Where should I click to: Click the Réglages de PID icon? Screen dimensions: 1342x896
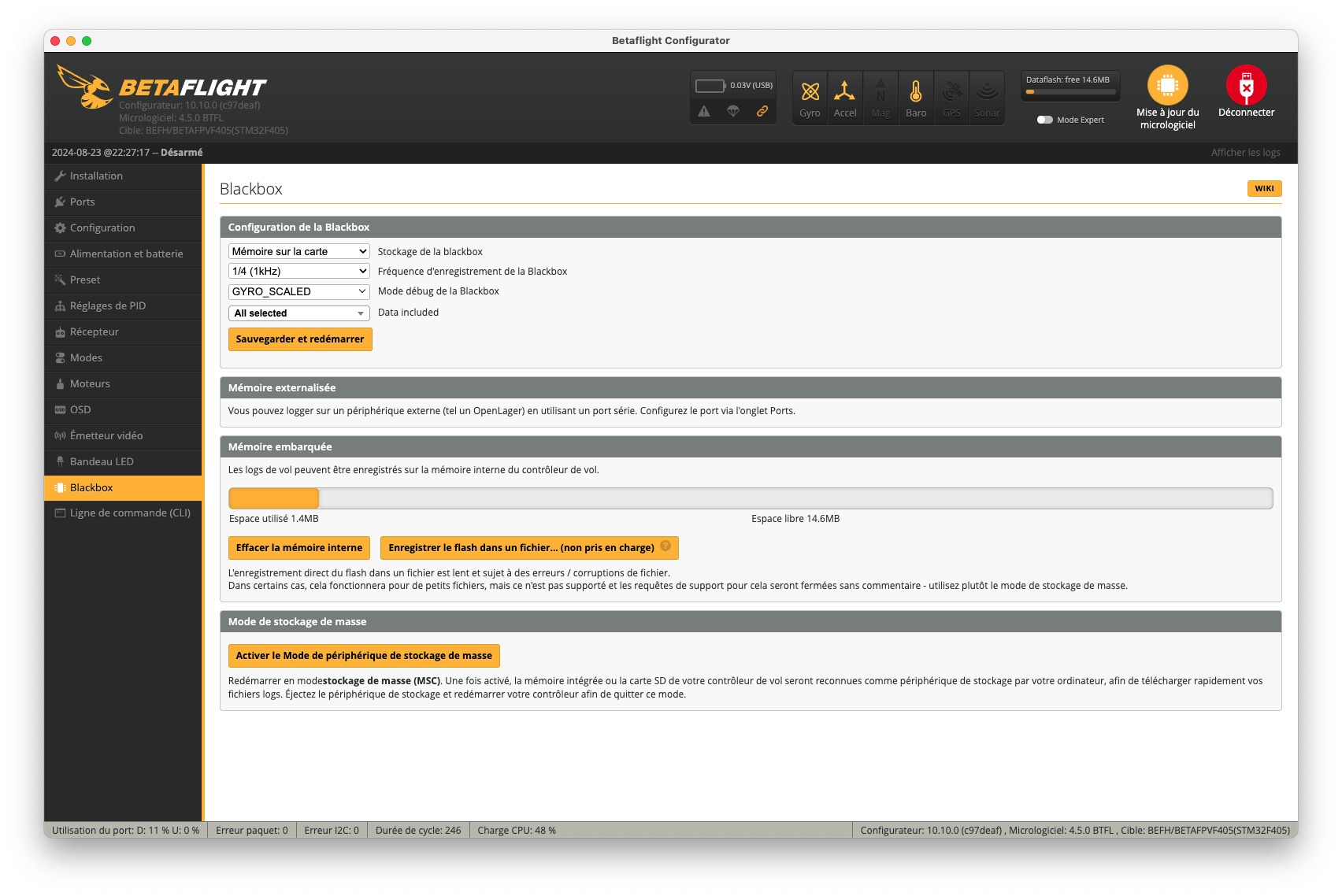point(60,306)
